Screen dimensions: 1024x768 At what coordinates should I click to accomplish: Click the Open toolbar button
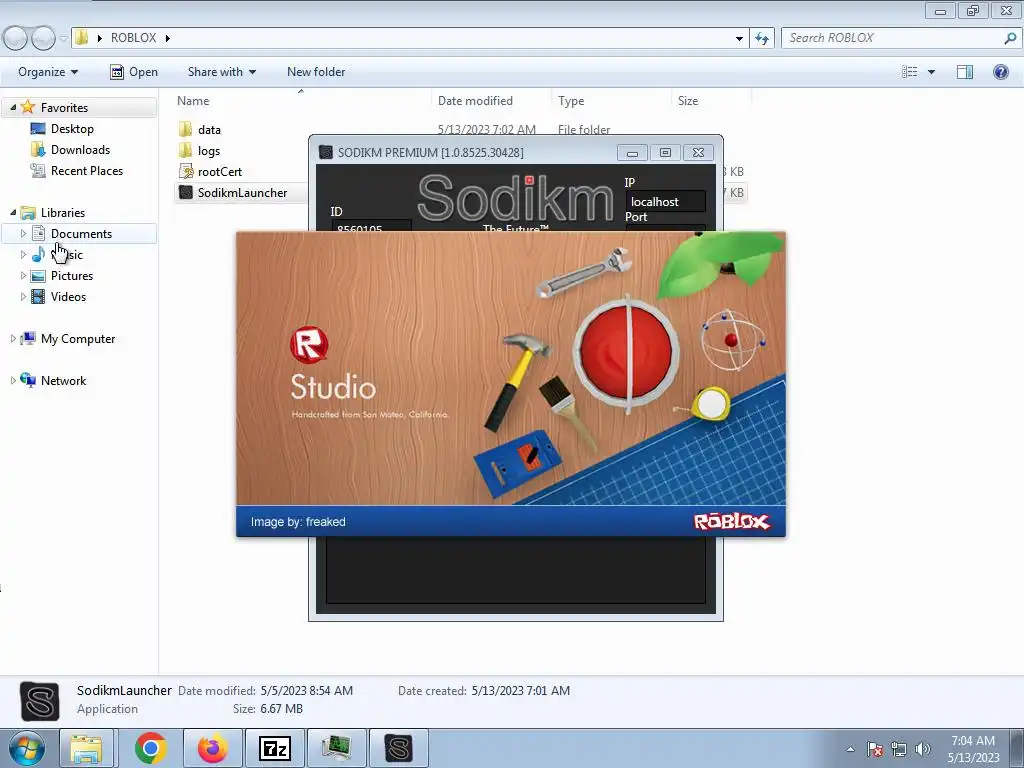click(x=134, y=72)
